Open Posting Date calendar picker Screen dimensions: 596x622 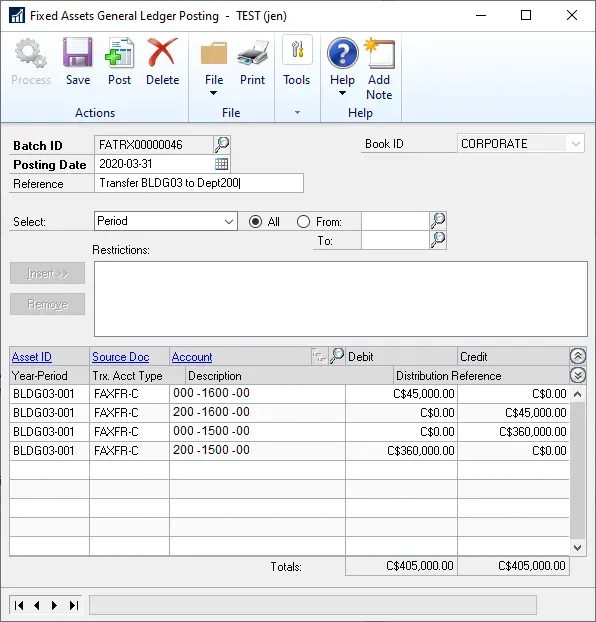pos(221,163)
